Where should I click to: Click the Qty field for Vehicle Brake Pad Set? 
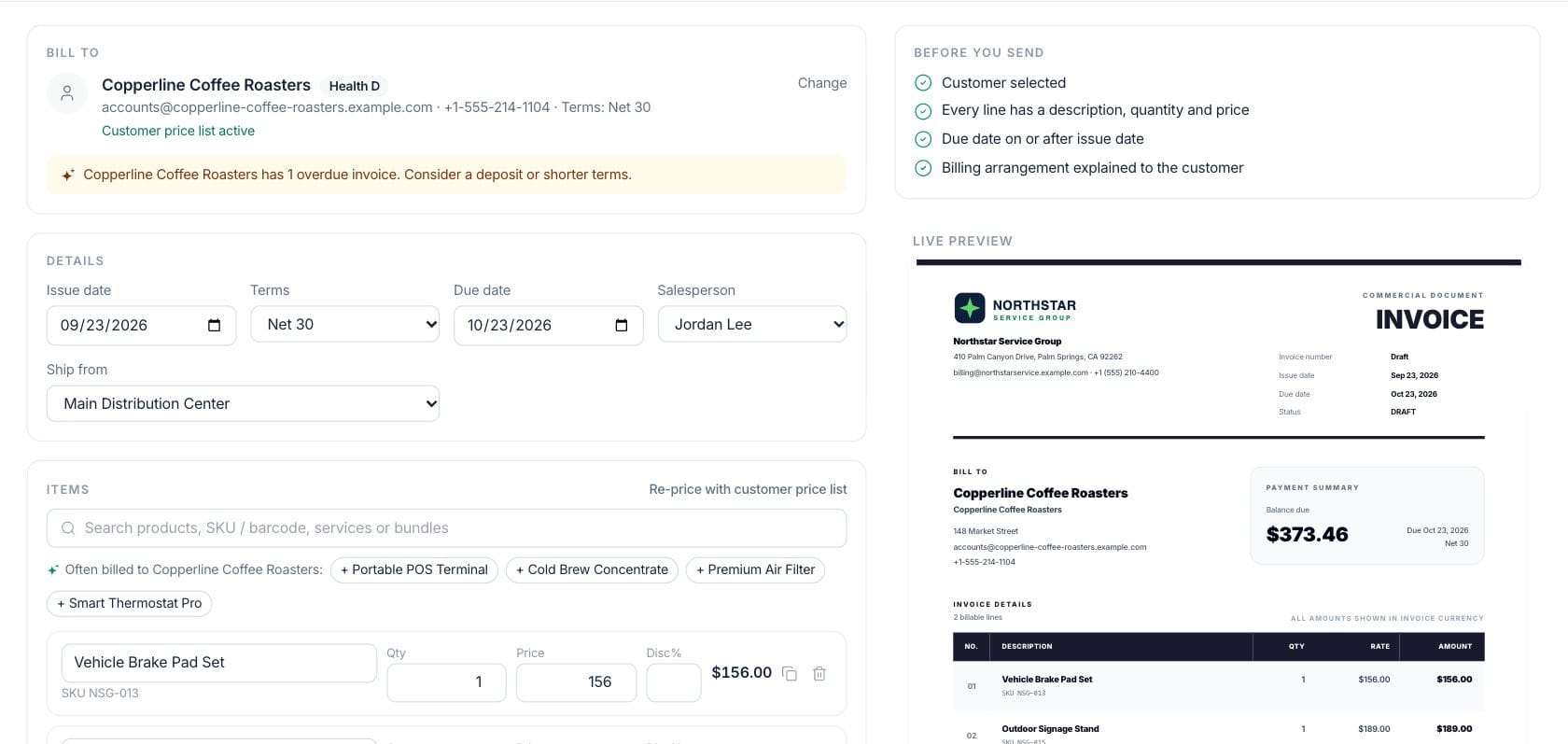click(446, 682)
